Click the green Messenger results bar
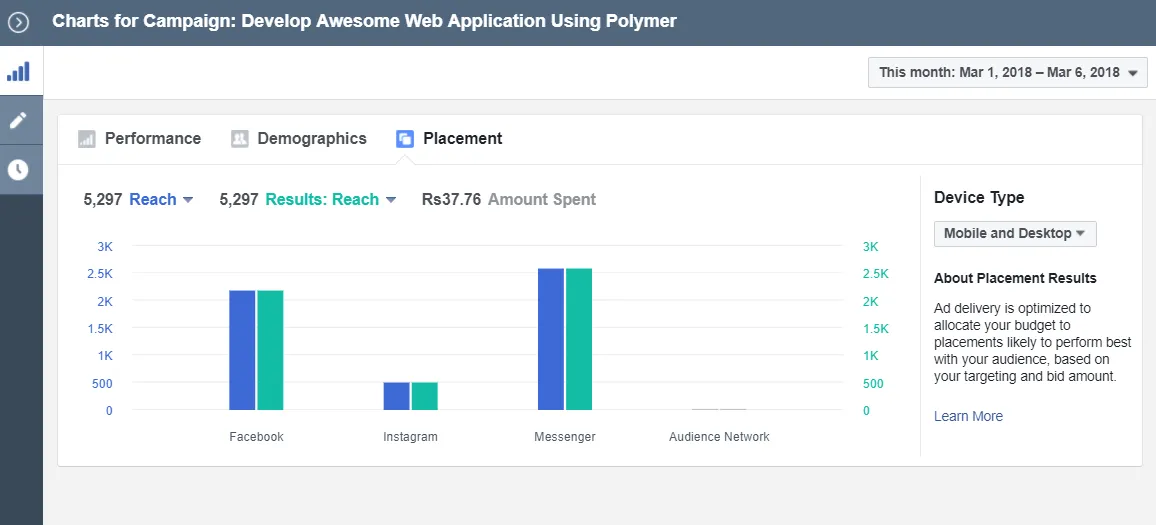This screenshot has height=525, width=1156. point(579,339)
